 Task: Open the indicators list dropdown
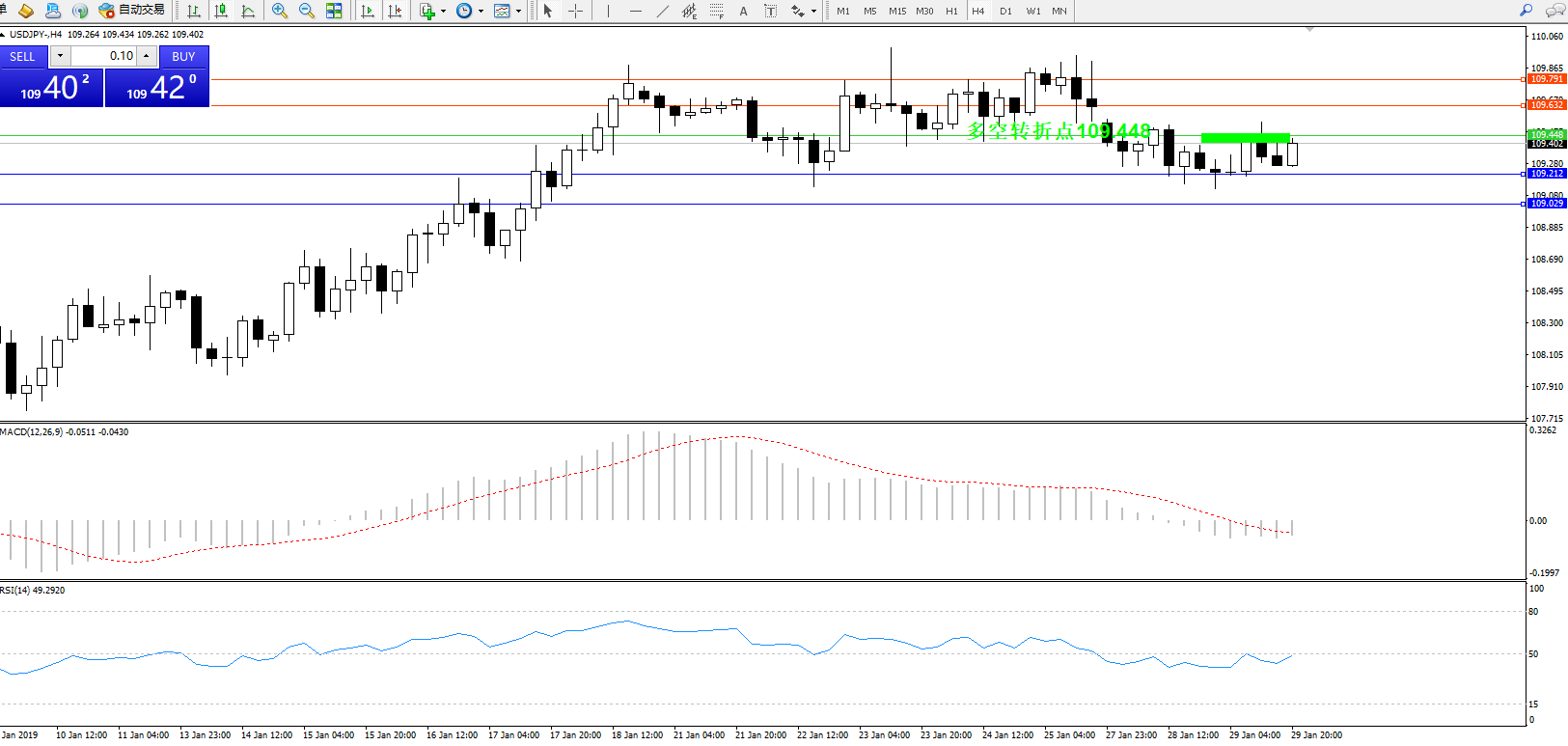tap(443, 12)
